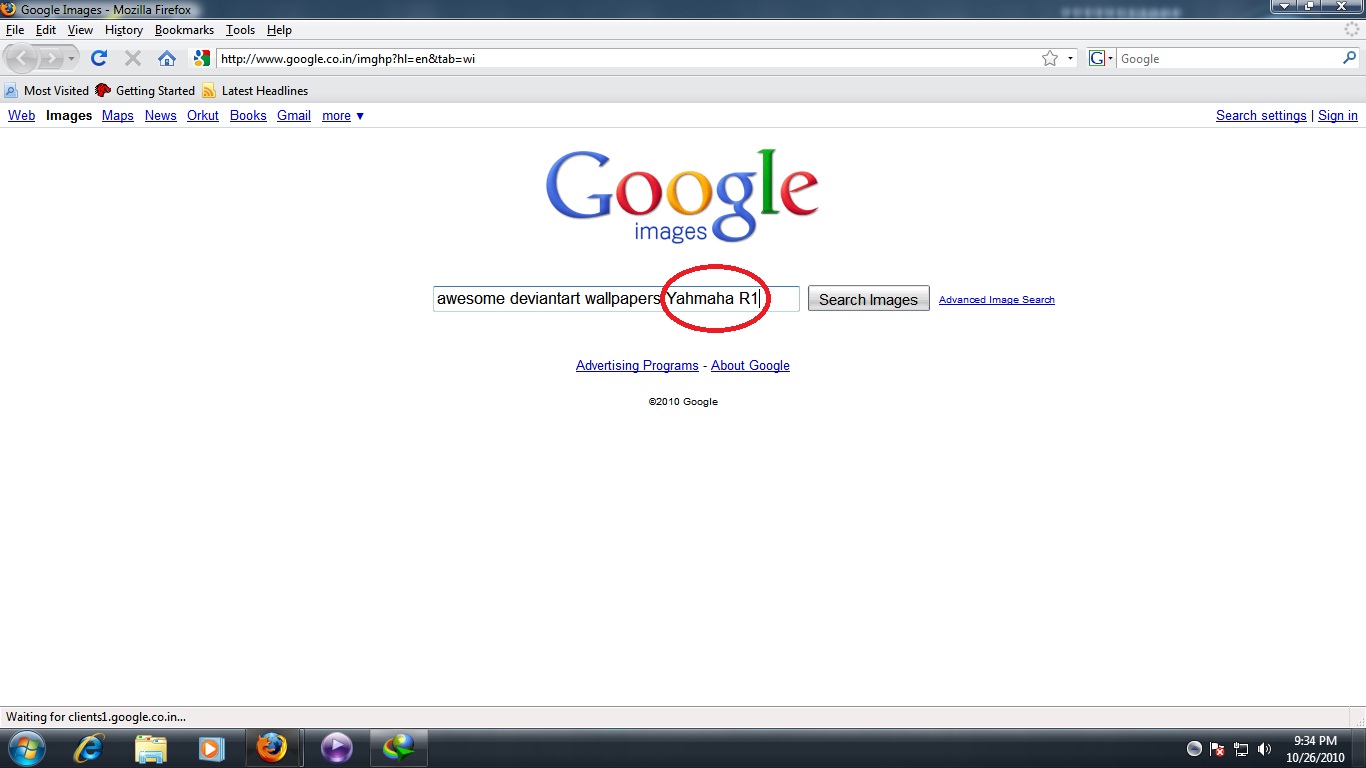Open the Windows Start orb

(x=25, y=748)
